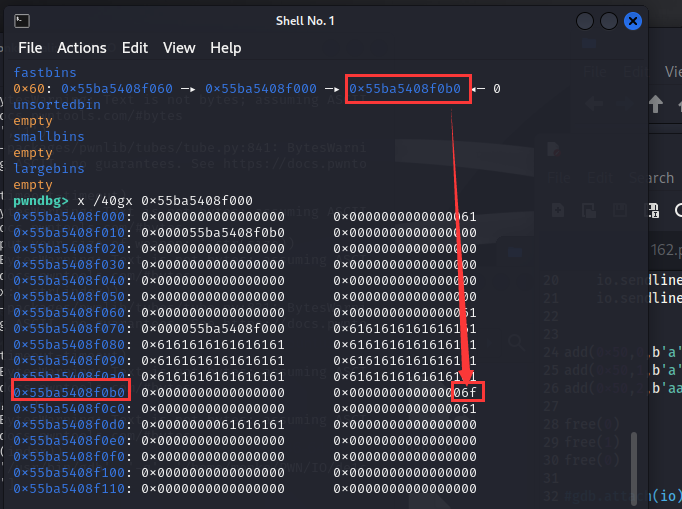Screen dimensions: 682x509
Task: Maximize the Shell No. 1 window
Action: (609, 21)
